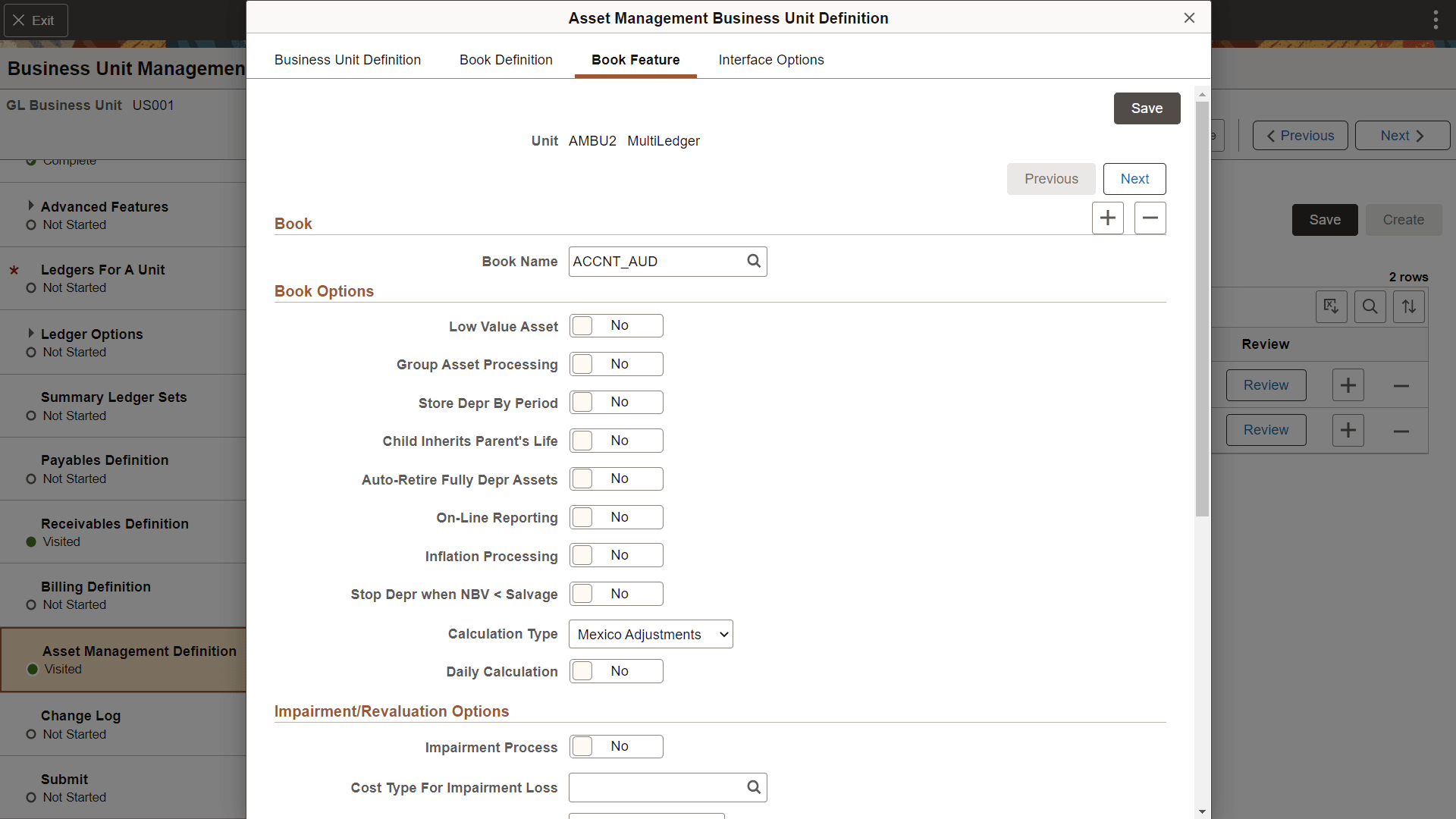Toggle Low Value Asset to Yes

(x=616, y=325)
